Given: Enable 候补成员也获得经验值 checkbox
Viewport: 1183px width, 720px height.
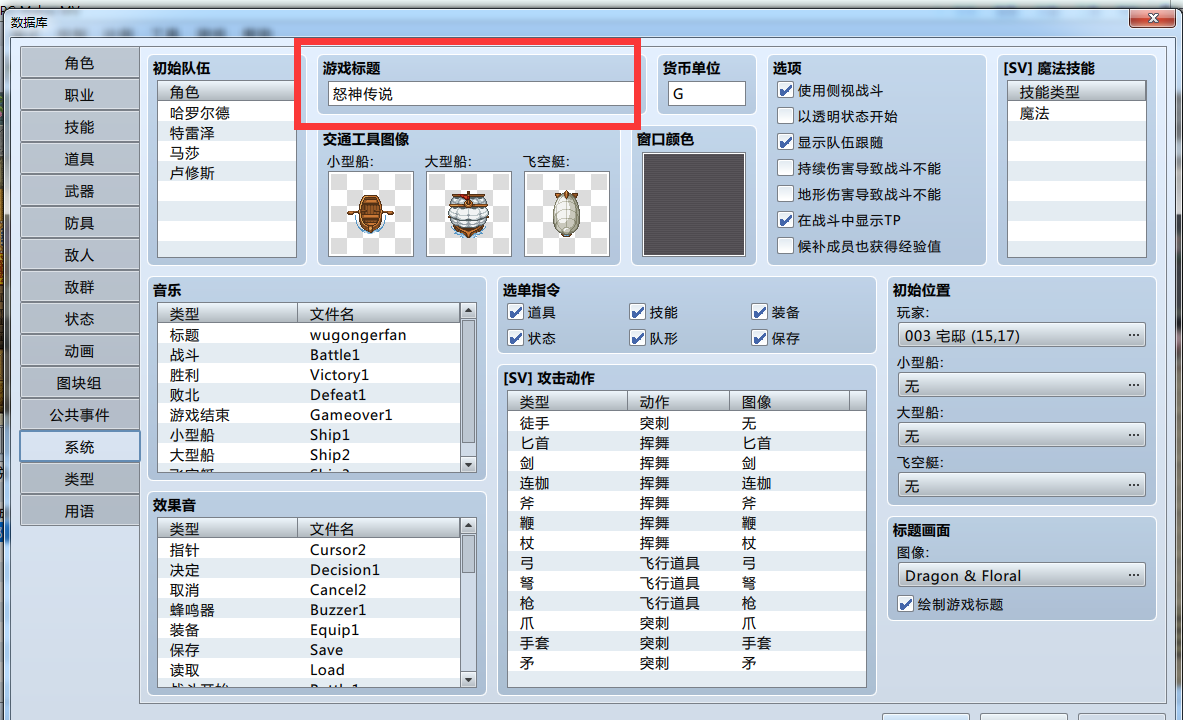Looking at the screenshot, I should coord(785,246).
